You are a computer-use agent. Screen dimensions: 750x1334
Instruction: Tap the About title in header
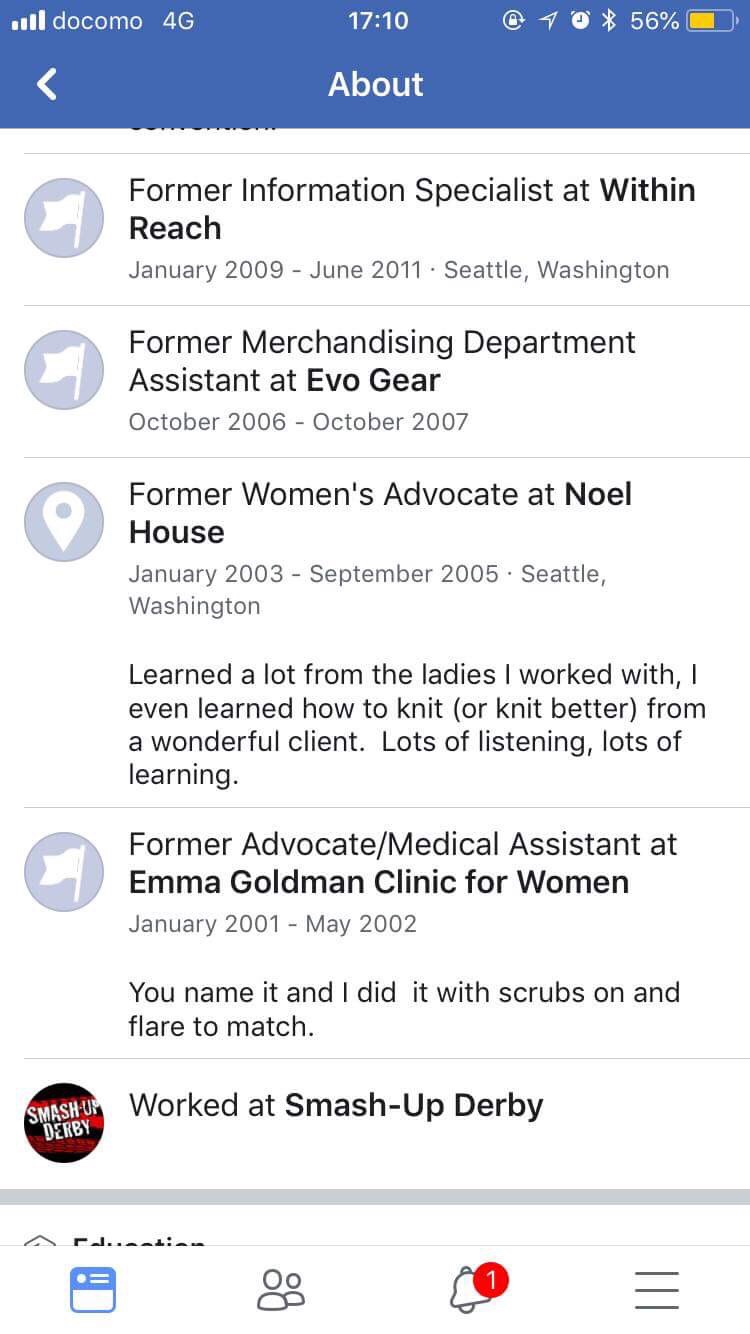tap(375, 85)
